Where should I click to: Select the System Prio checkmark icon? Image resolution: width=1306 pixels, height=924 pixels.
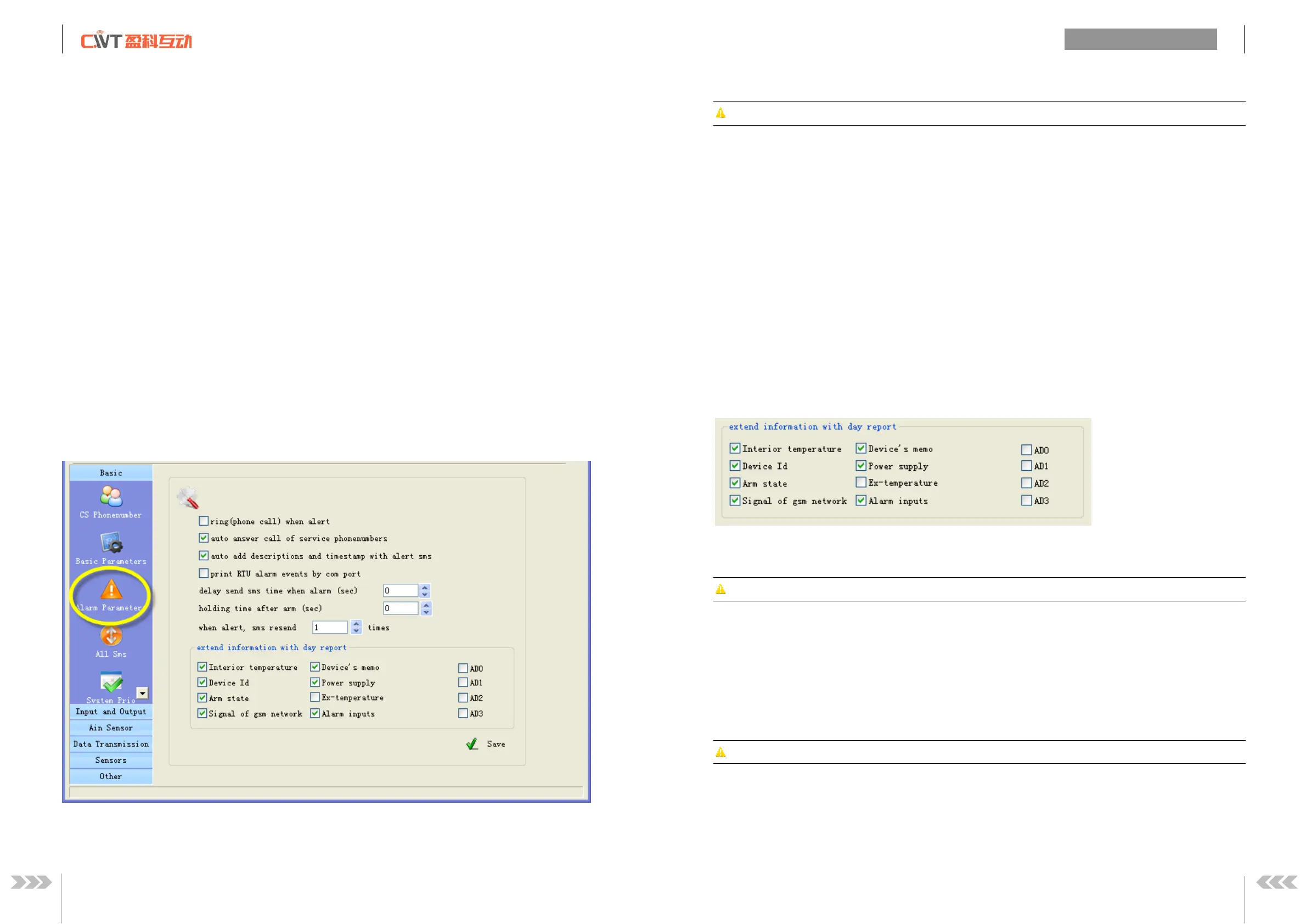pyautogui.click(x=111, y=681)
